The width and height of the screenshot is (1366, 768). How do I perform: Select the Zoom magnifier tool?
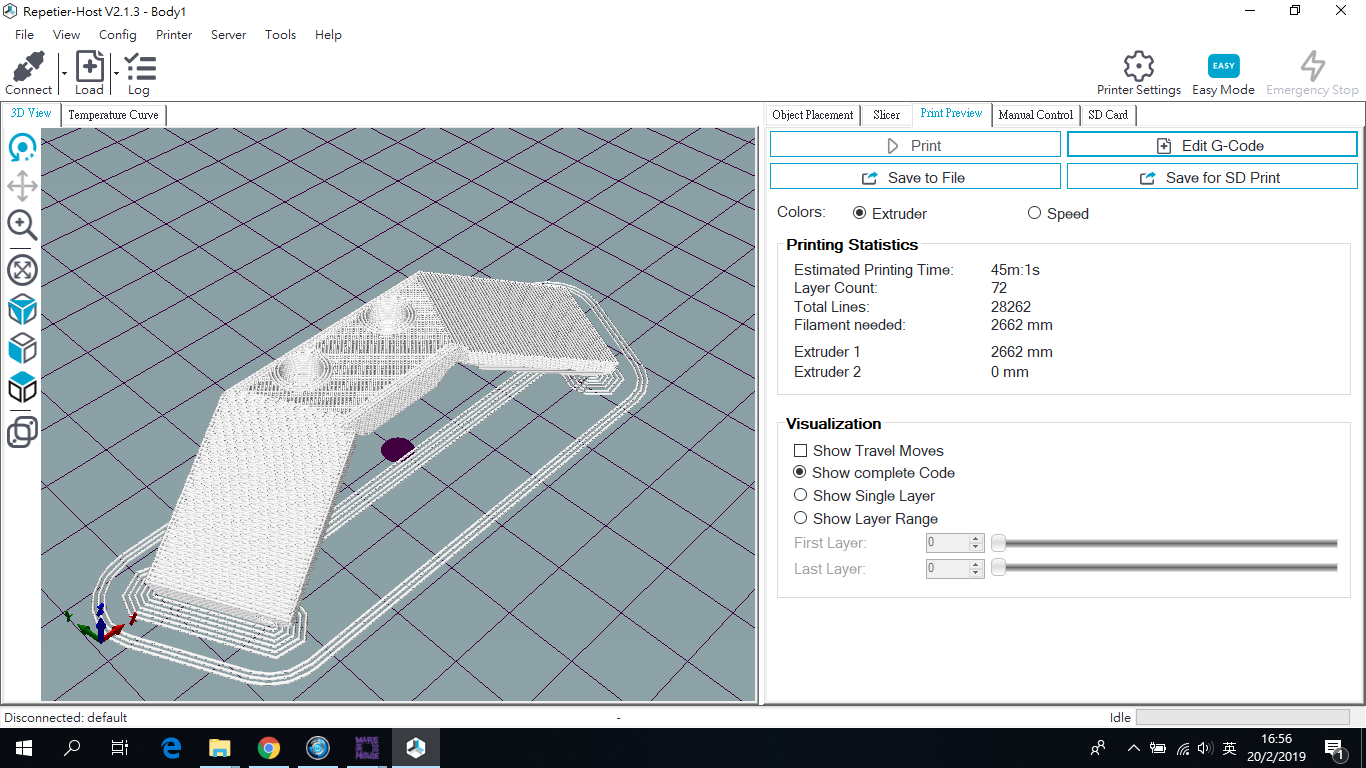(22, 225)
